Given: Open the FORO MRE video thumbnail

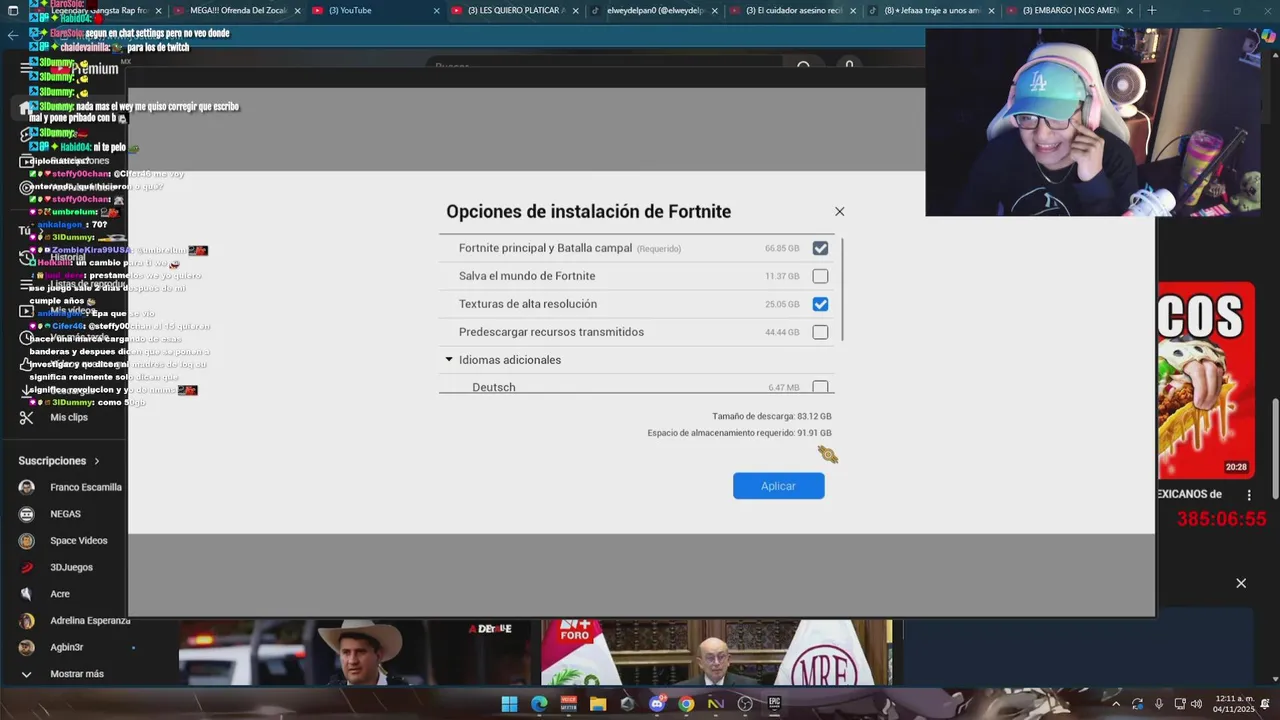Looking at the screenshot, I should pyautogui.click(x=715, y=653).
